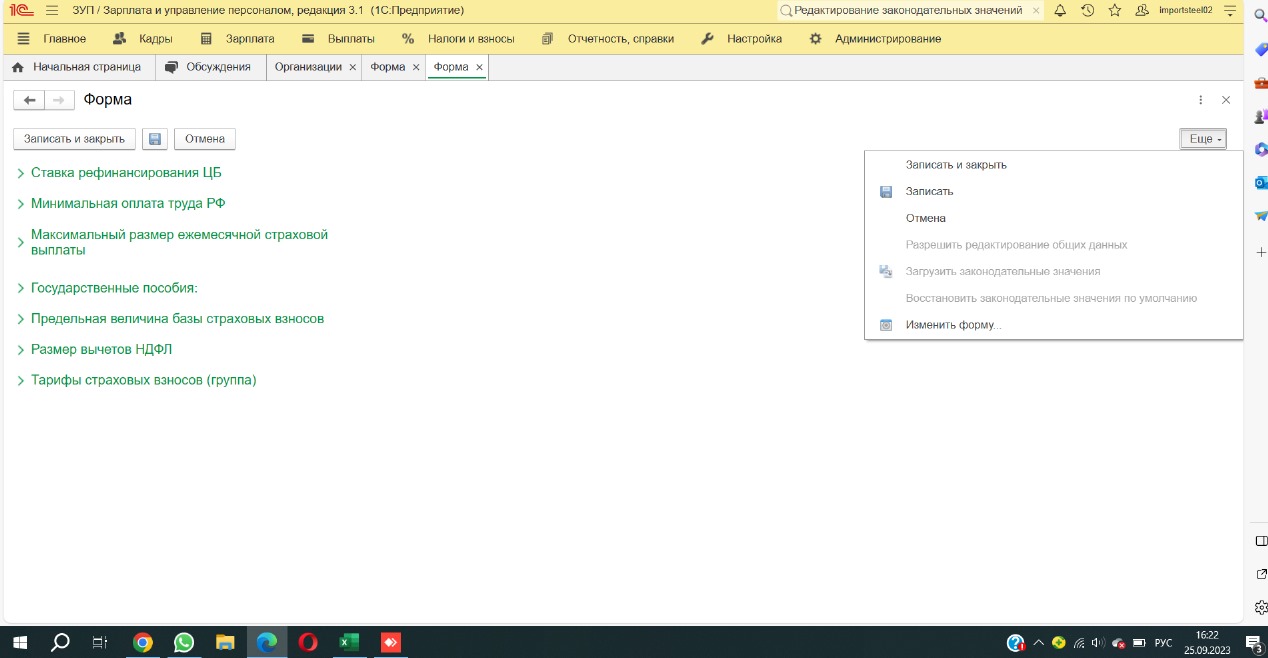
Task: Open the Зарплата menu section
Action: [x=249, y=39]
